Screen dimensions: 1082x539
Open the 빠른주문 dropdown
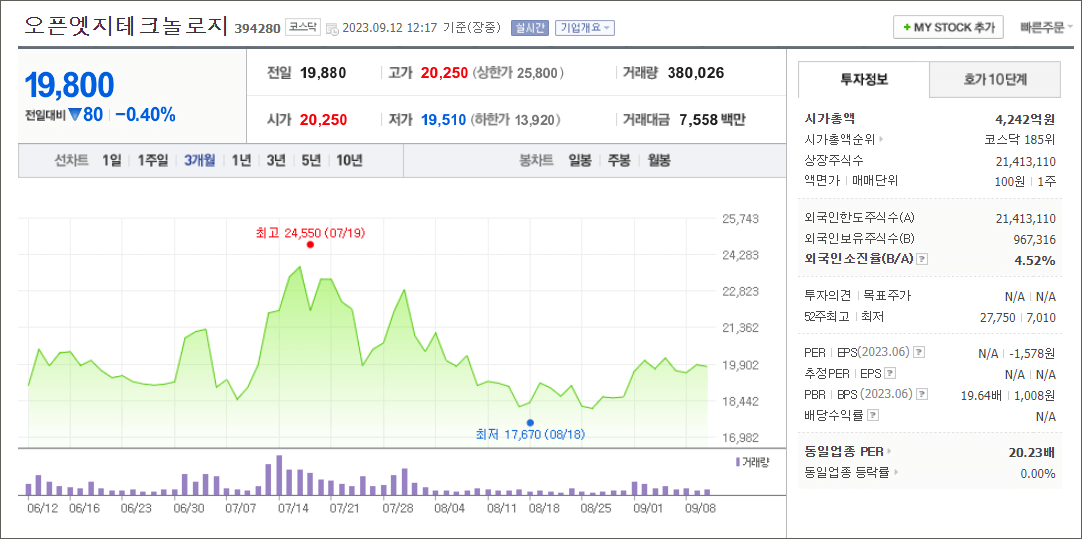[x=1047, y=28]
